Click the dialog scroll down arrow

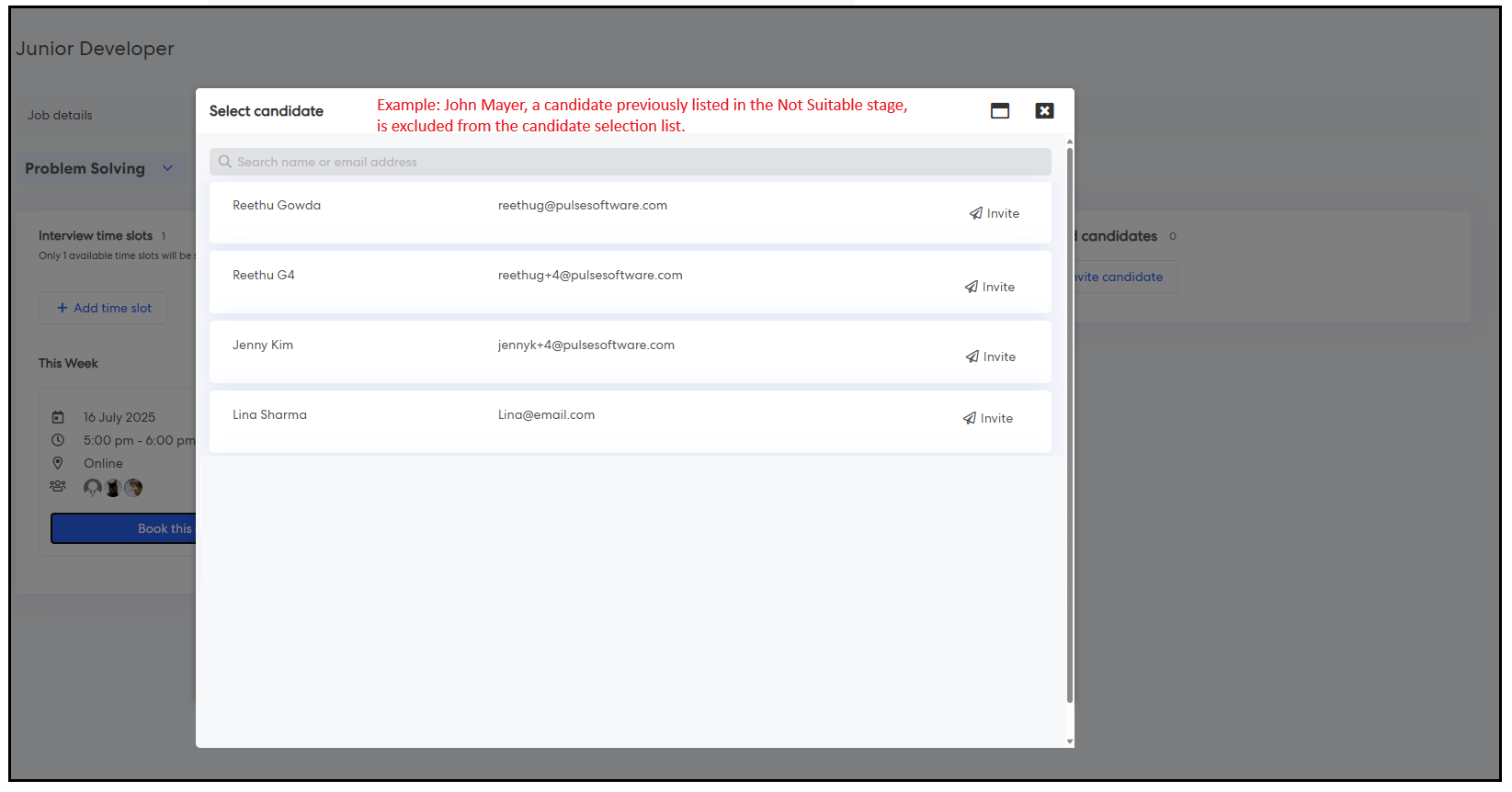point(1069,741)
